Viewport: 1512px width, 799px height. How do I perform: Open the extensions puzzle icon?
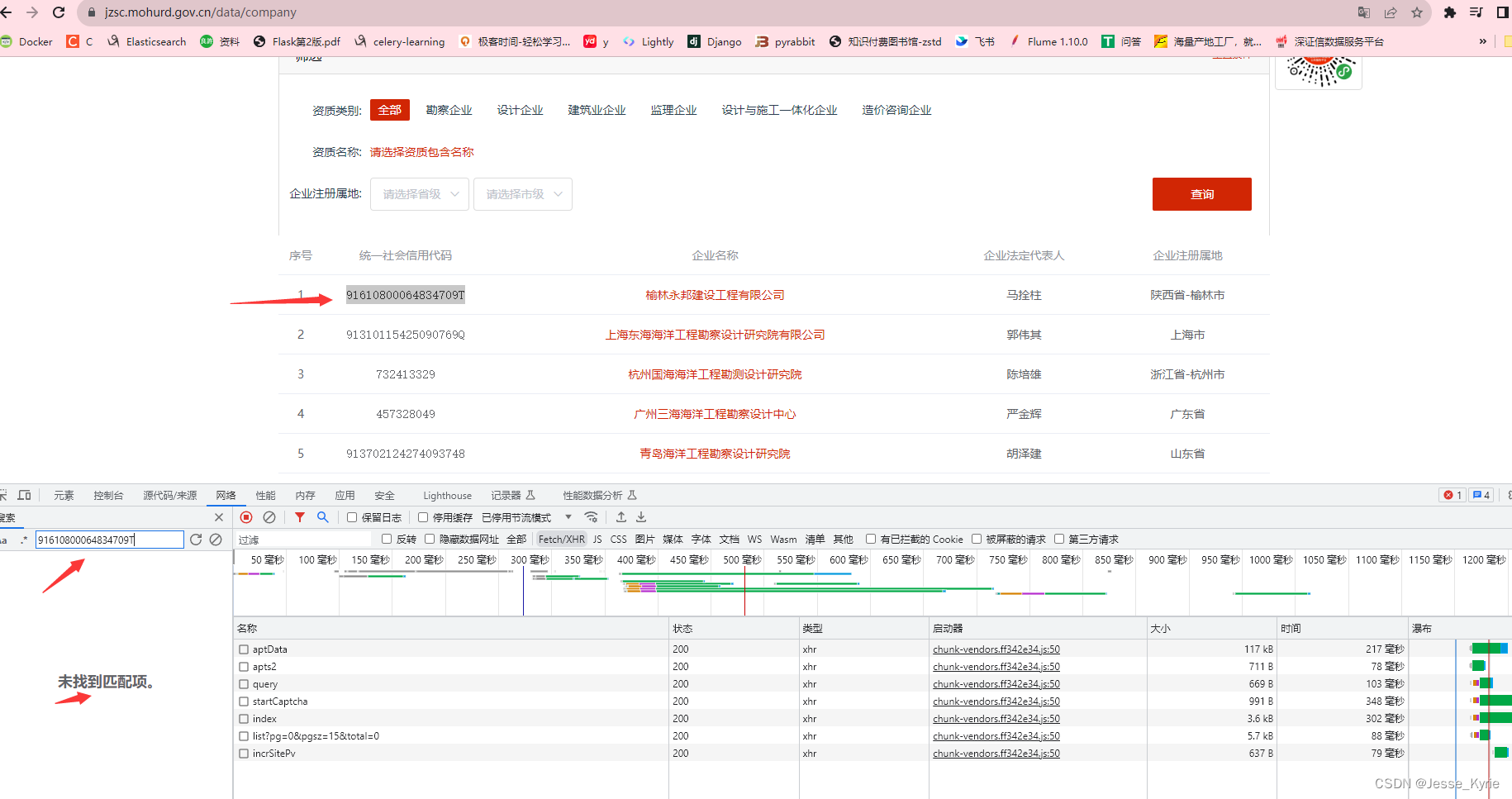pyautogui.click(x=1449, y=12)
